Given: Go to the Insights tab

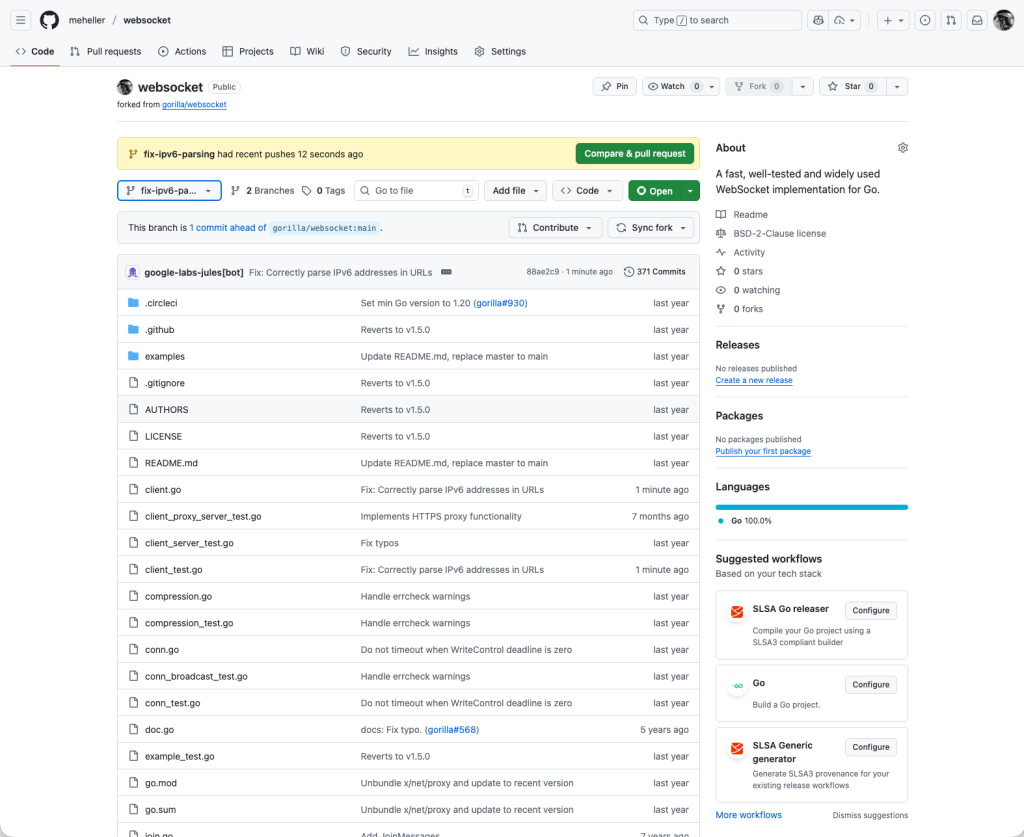Looking at the screenshot, I should [432, 52].
